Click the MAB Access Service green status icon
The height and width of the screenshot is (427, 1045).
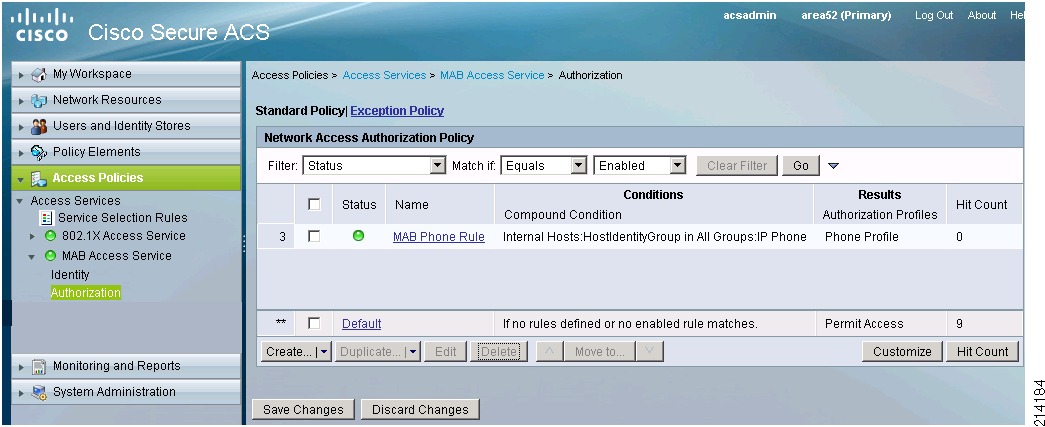coord(50,256)
